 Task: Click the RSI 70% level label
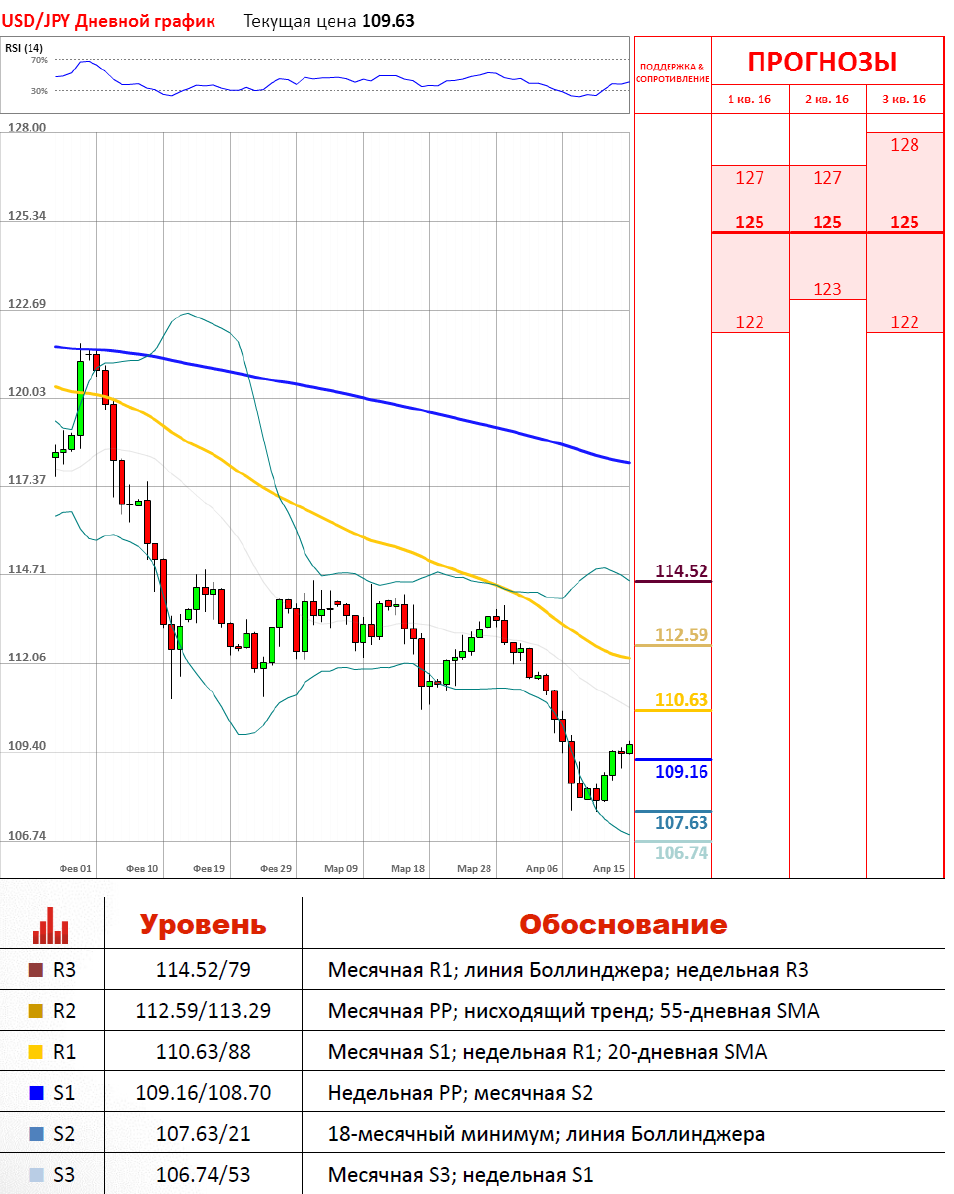39,60
